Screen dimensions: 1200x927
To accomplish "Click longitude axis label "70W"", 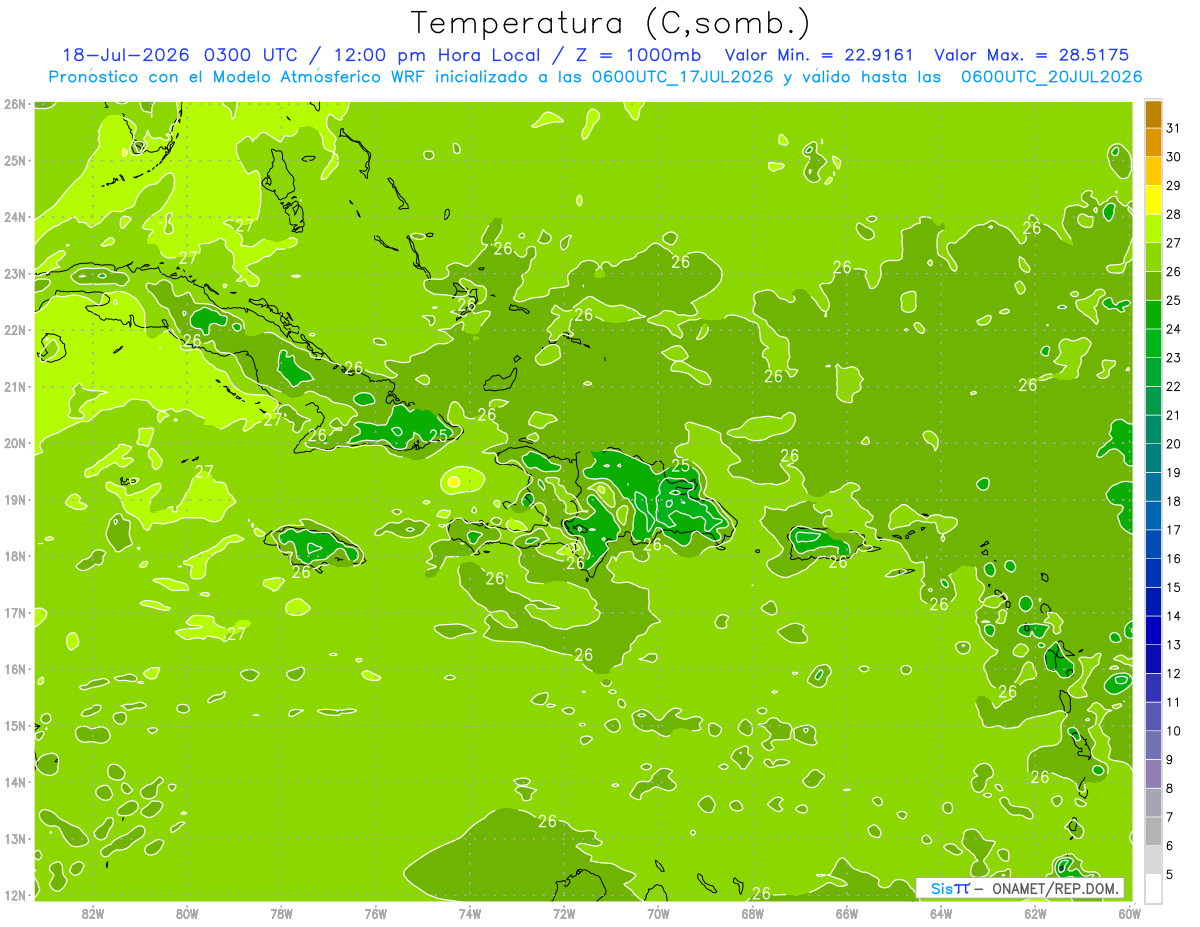I will [658, 913].
